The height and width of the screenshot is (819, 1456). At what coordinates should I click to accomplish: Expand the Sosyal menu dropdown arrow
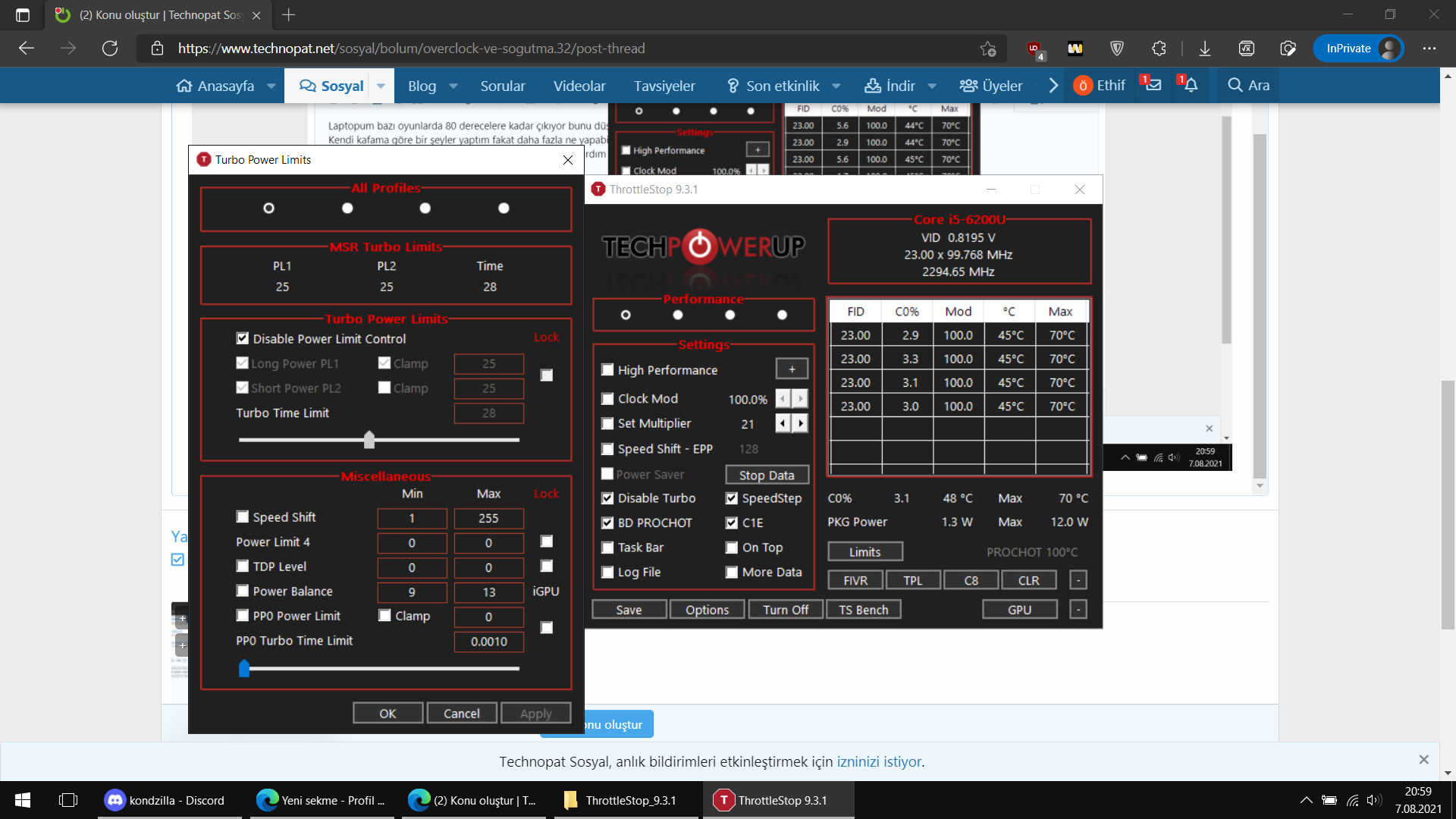381,86
